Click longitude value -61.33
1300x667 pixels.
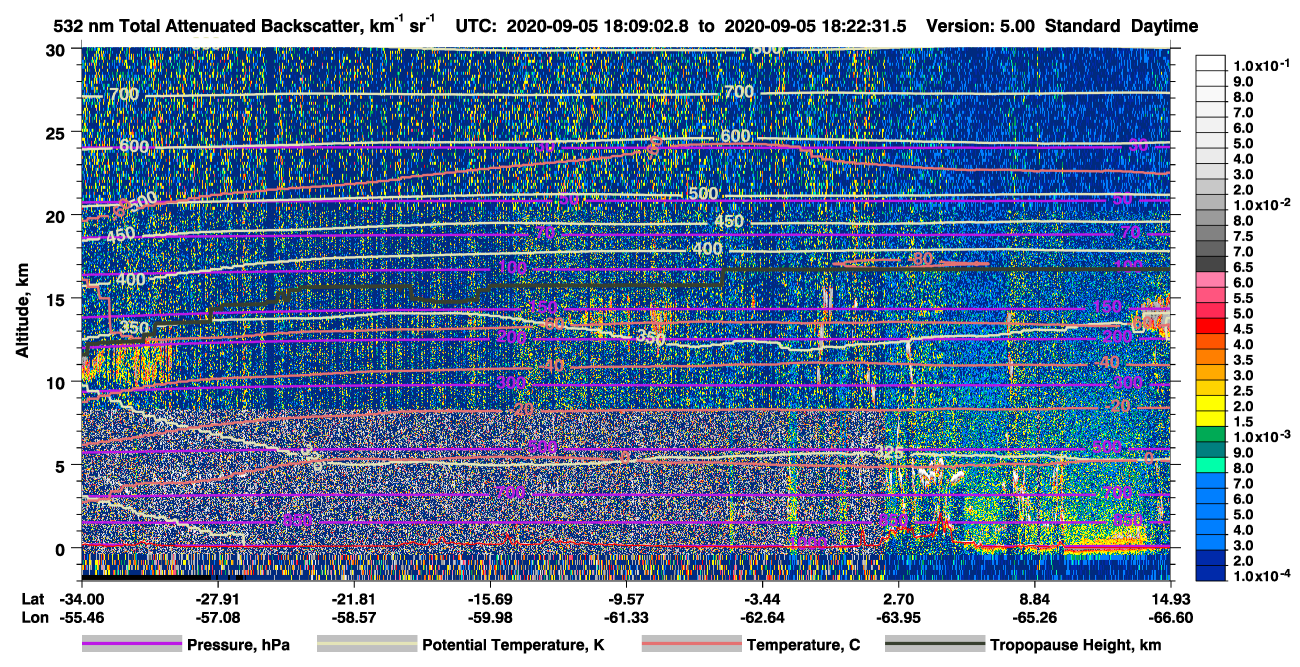626,617
